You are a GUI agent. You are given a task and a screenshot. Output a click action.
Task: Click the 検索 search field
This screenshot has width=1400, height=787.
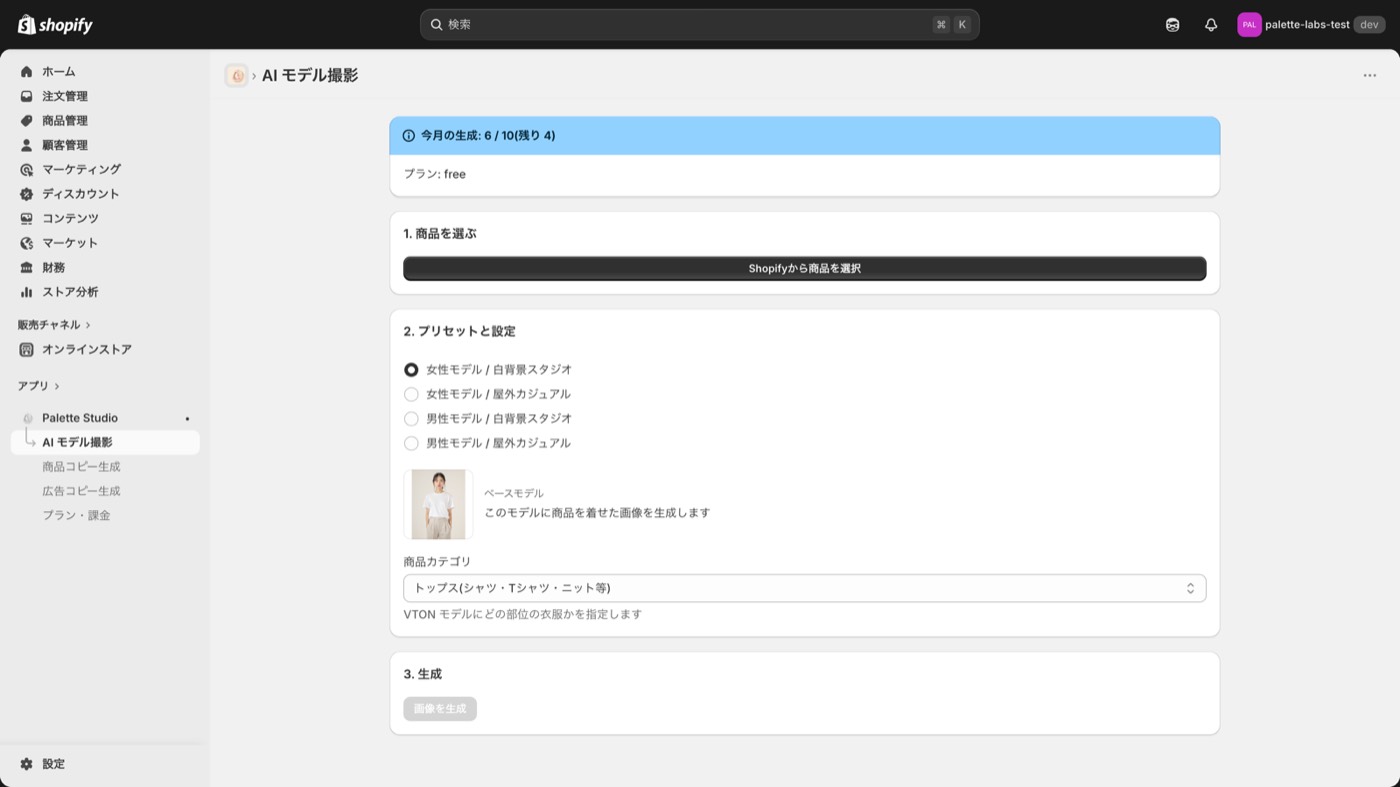point(699,25)
